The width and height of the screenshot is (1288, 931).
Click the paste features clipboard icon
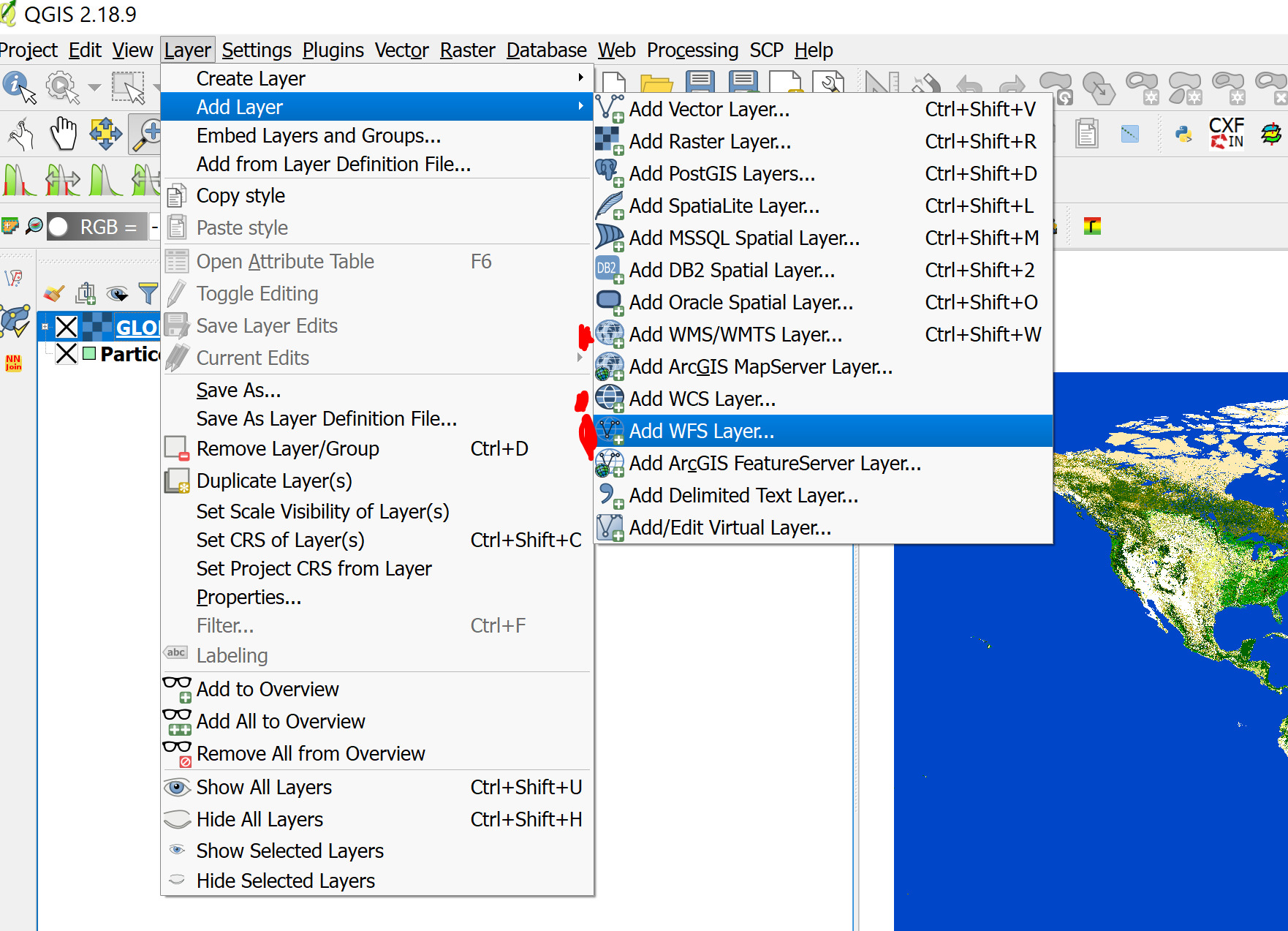[1087, 134]
